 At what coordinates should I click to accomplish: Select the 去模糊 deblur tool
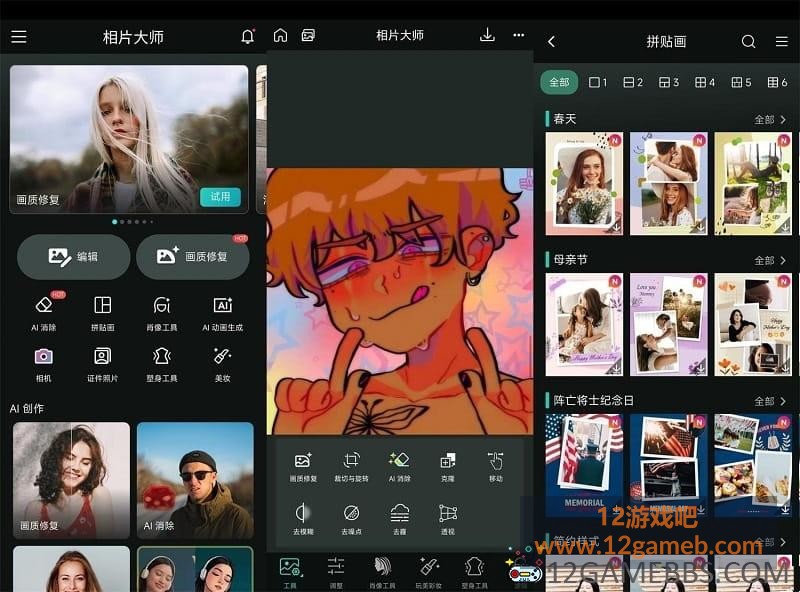(303, 519)
